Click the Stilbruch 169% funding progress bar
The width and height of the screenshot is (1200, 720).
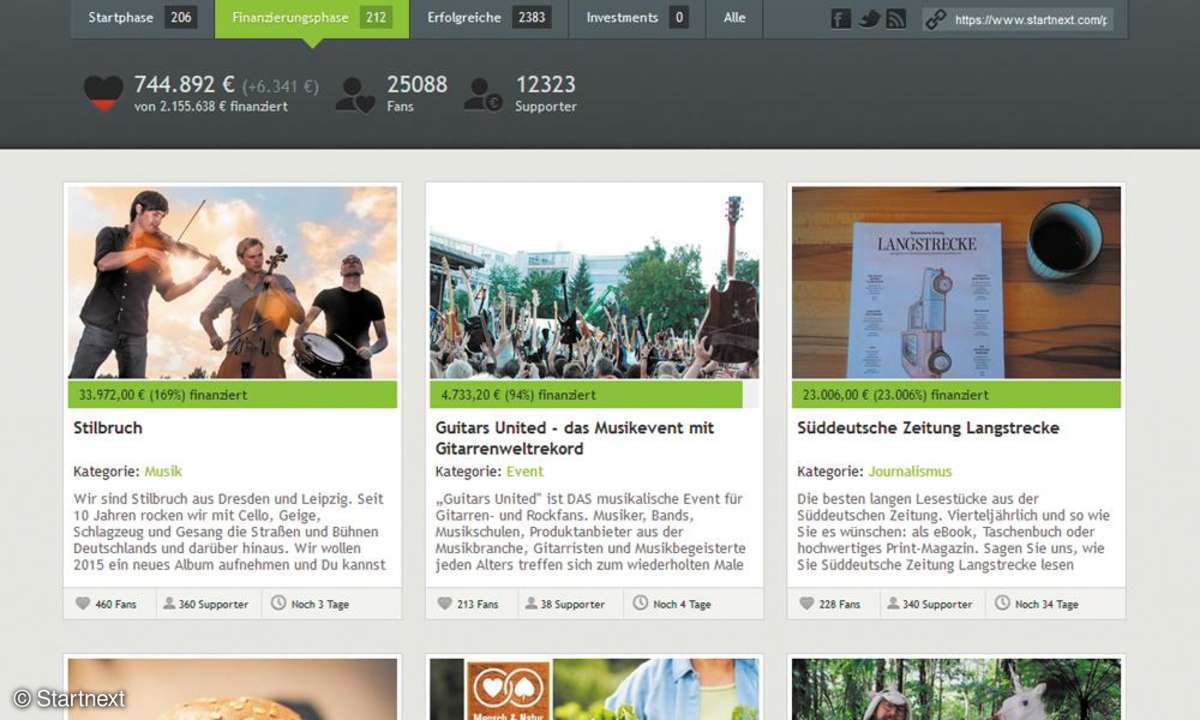(232, 395)
